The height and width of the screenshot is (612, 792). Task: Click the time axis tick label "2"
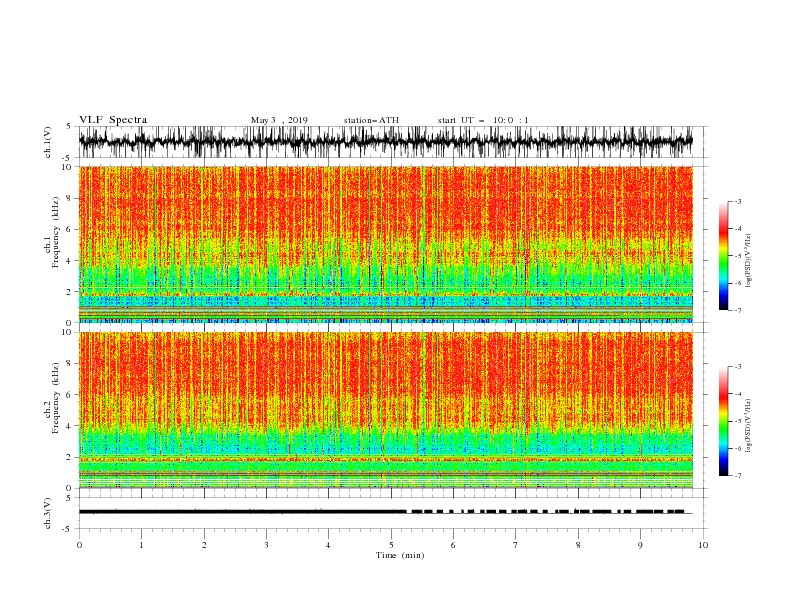tap(204, 545)
